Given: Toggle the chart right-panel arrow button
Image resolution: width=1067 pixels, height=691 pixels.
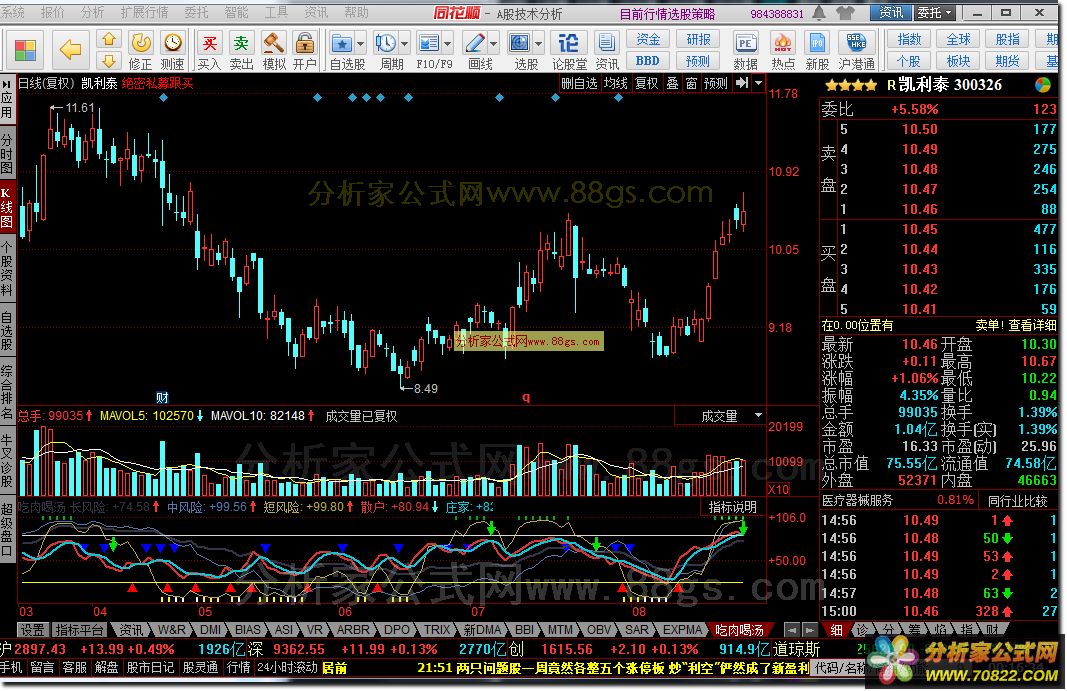Looking at the screenshot, I should click(x=742, y=83).
